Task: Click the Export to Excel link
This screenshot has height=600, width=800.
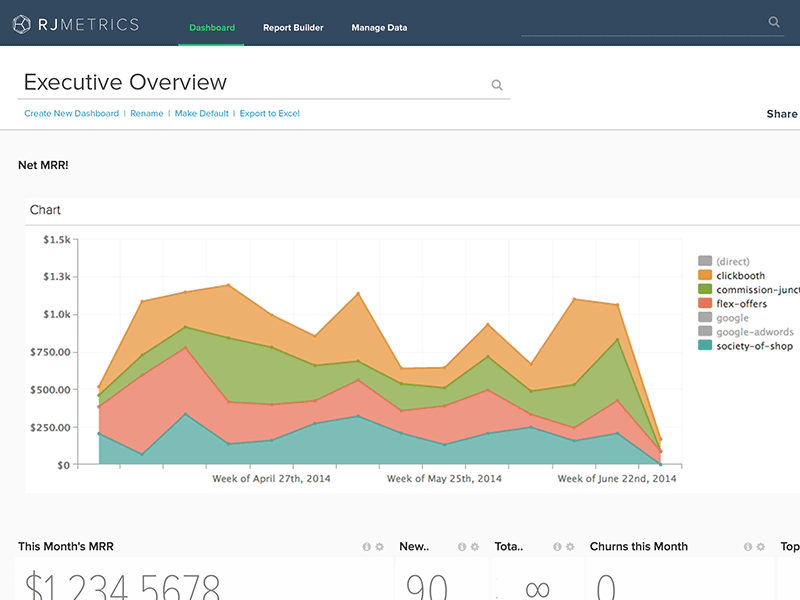Action: [269, 114]
